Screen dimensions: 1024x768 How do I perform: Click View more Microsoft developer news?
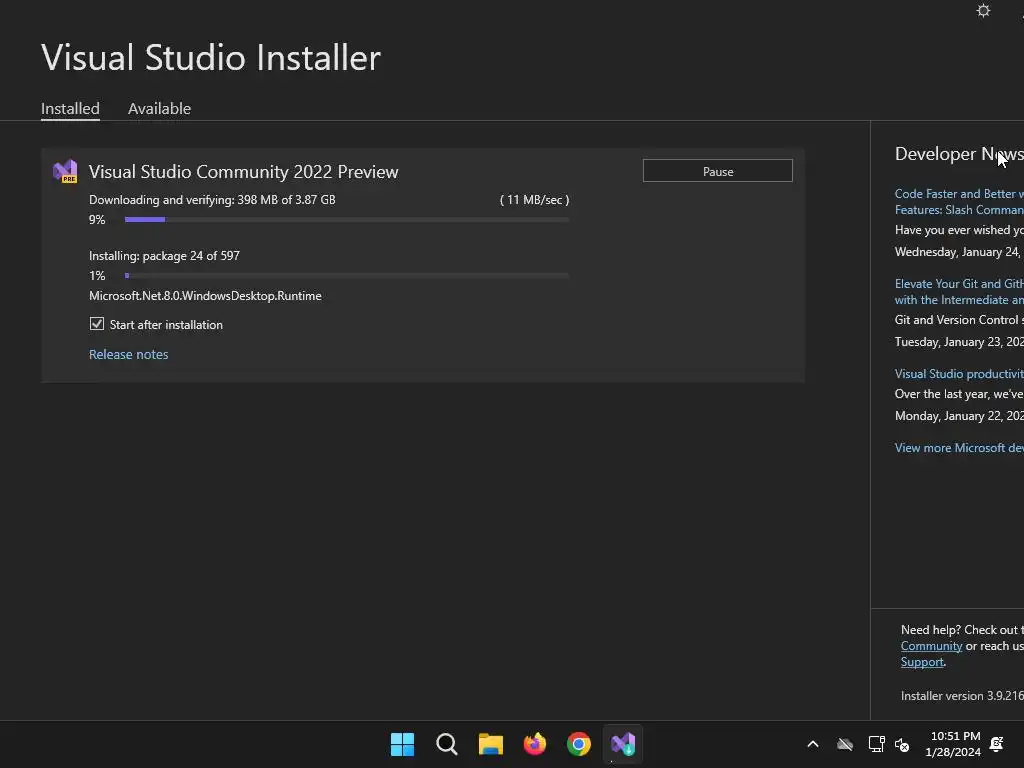[x=959, y=447]
